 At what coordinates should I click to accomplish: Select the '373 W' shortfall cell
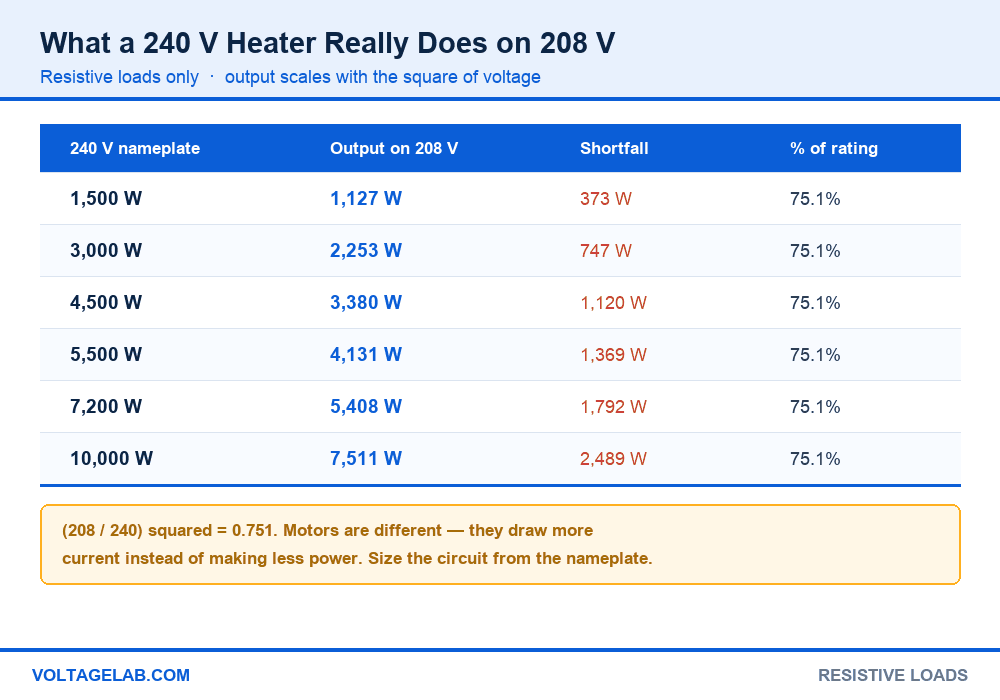(x=605, y=199)
